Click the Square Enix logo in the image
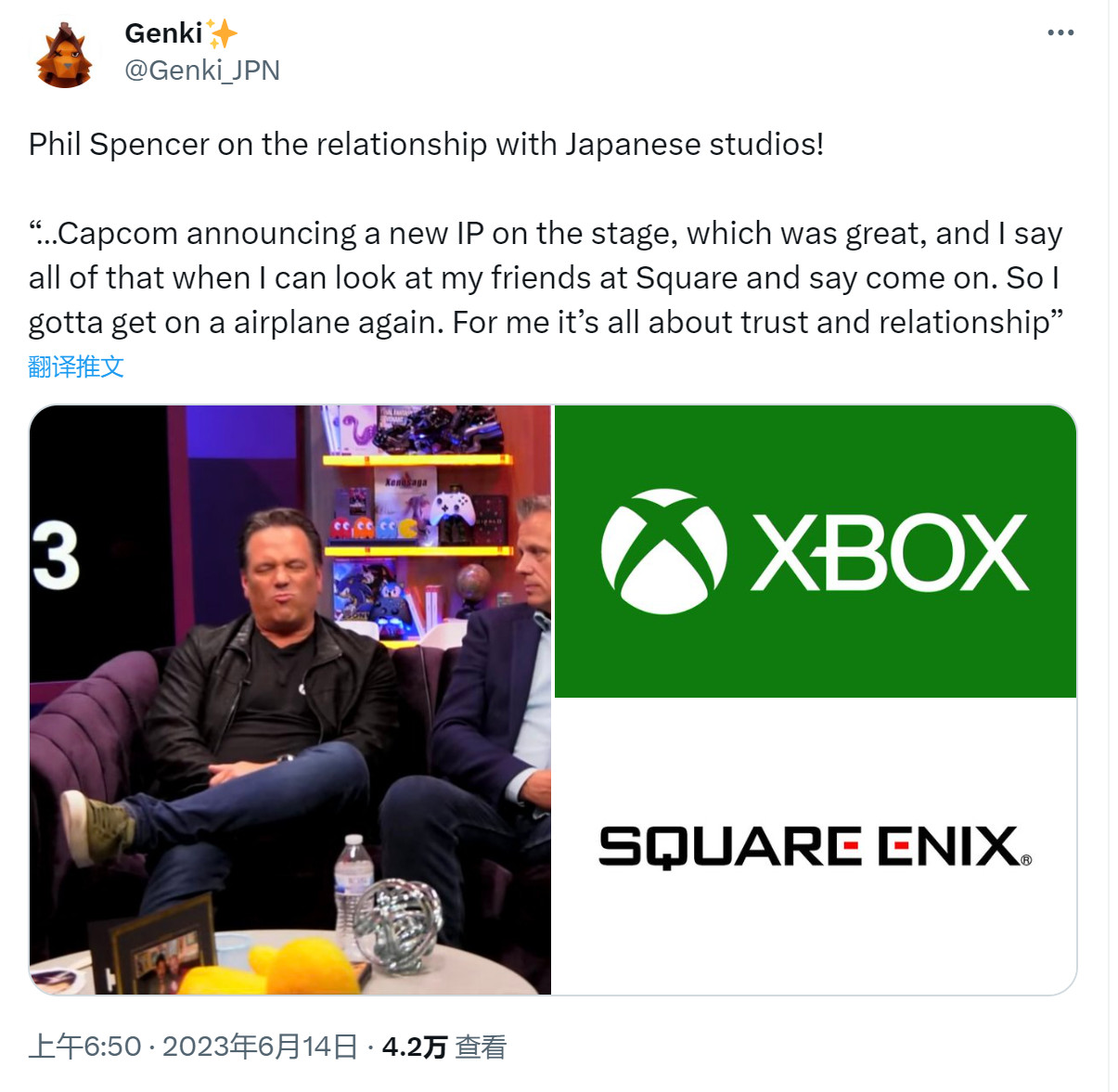1118x1092 pixels. coord(812,846)
